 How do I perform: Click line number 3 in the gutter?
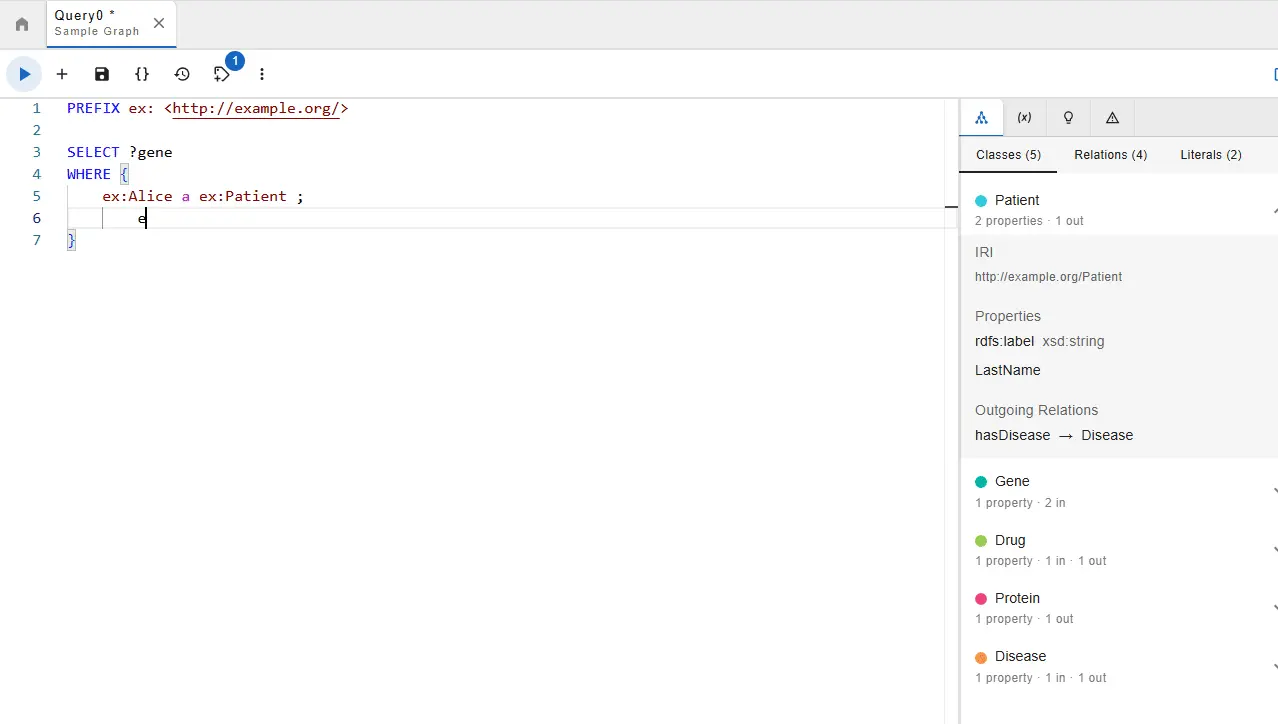36,152
